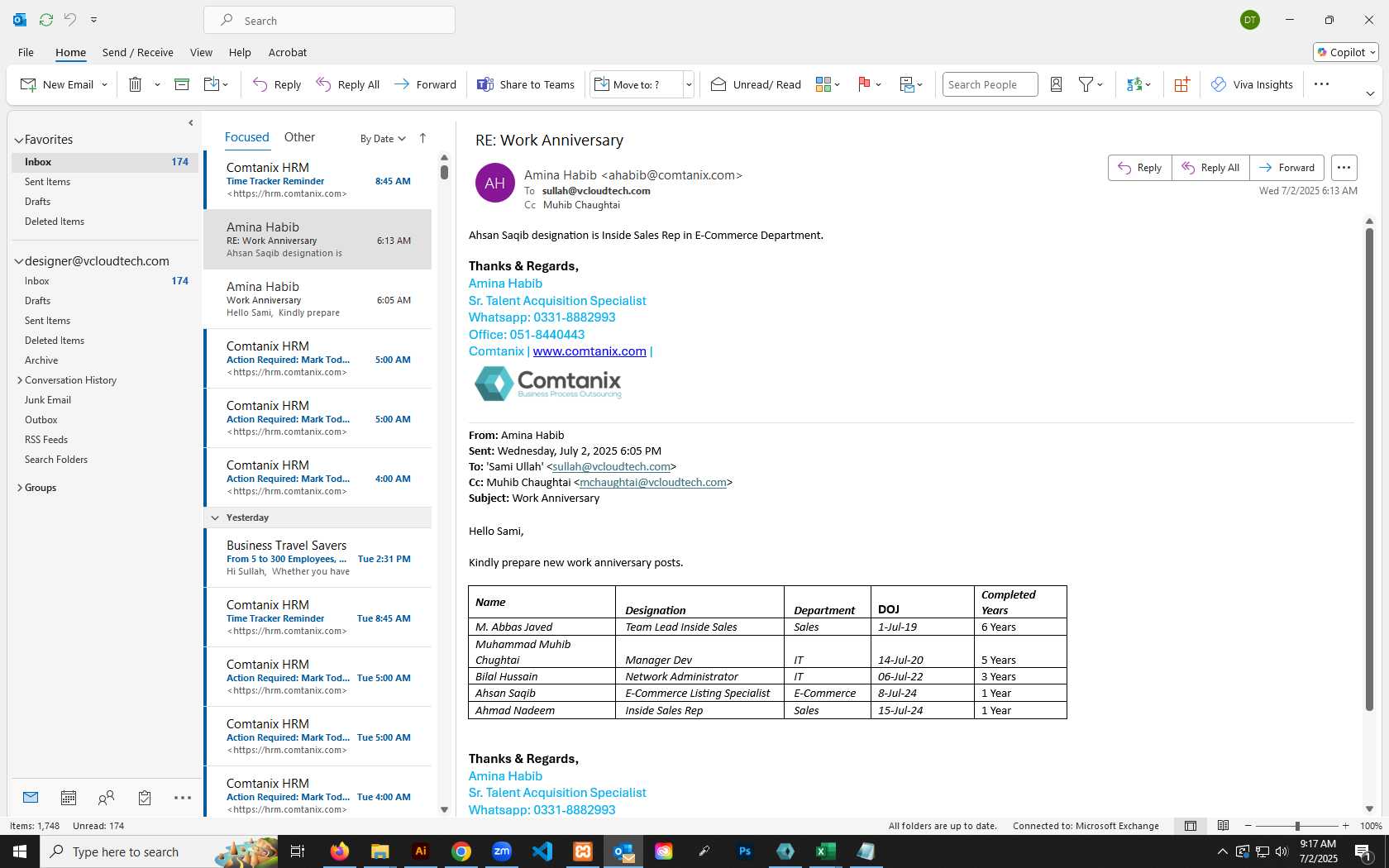This screenshot has width=1389, height=868.
Task: Click Reply All in the reading pane
Action: [x=1210, y=168]
